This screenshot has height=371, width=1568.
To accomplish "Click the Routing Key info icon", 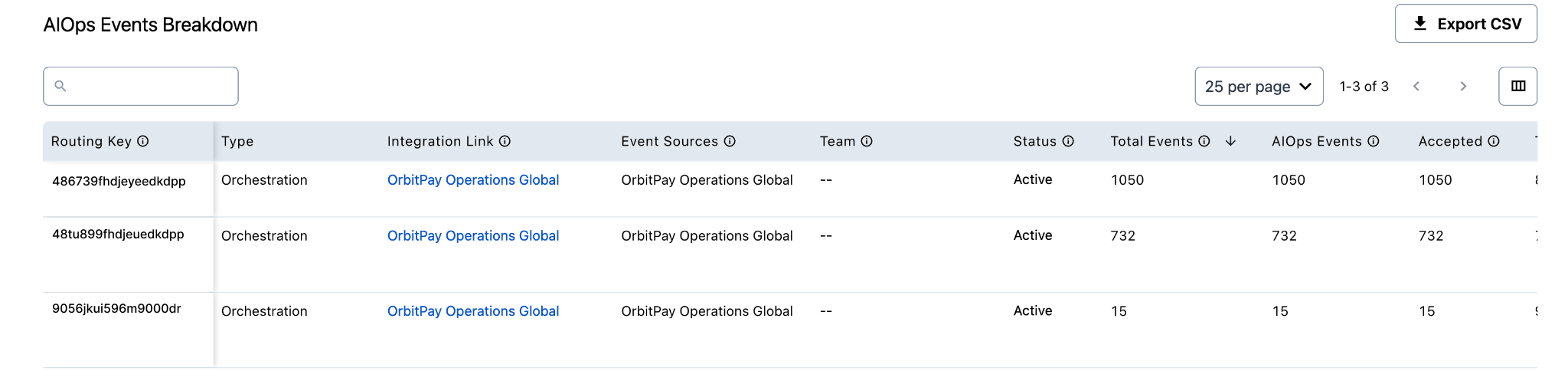I will (x=143, y=141).
